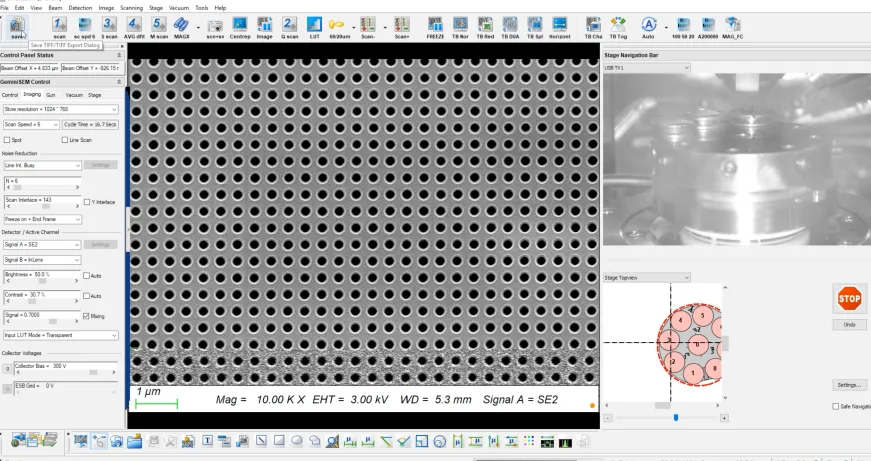Open the folder icon in bottom toolbar
Image resolution: width=871 pixels, height=461 pixels.
(x=134, y=441)
